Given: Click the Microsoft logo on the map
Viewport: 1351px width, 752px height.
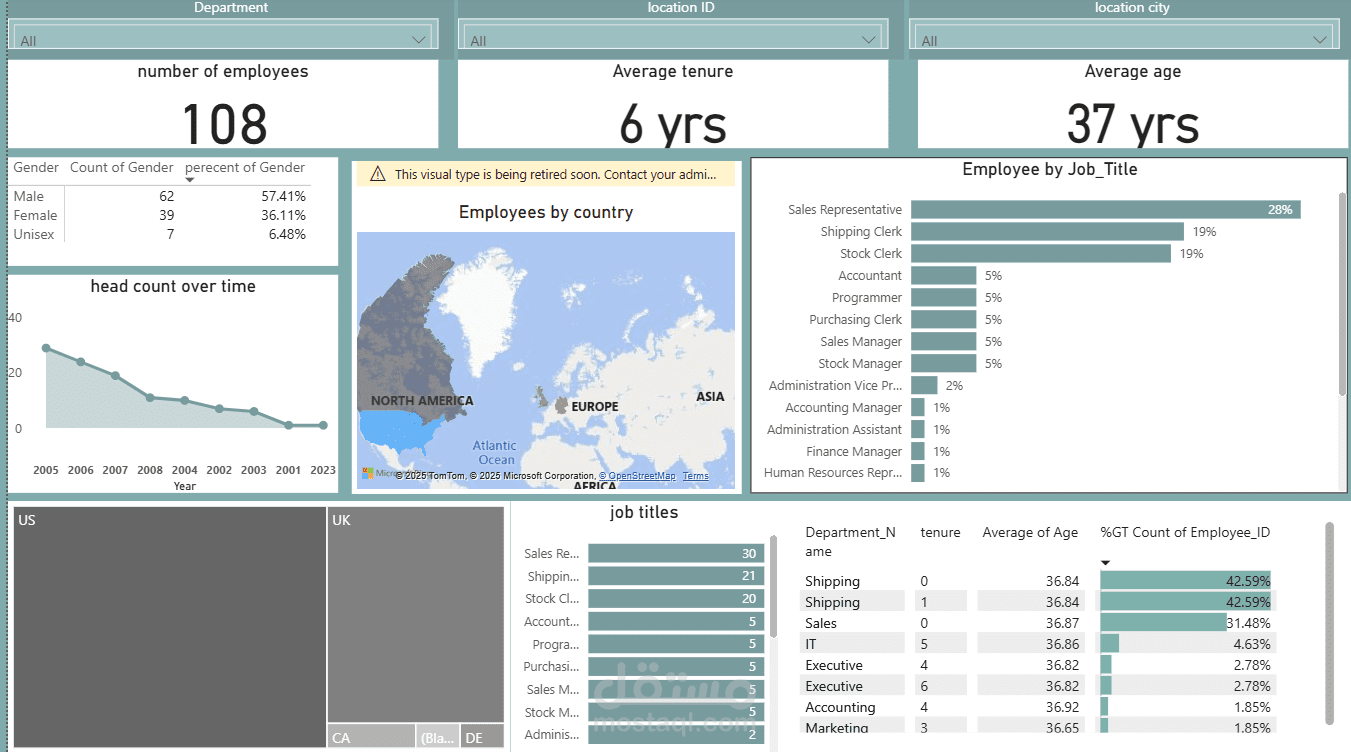Looking at the screenshot, I should [367, 474].
